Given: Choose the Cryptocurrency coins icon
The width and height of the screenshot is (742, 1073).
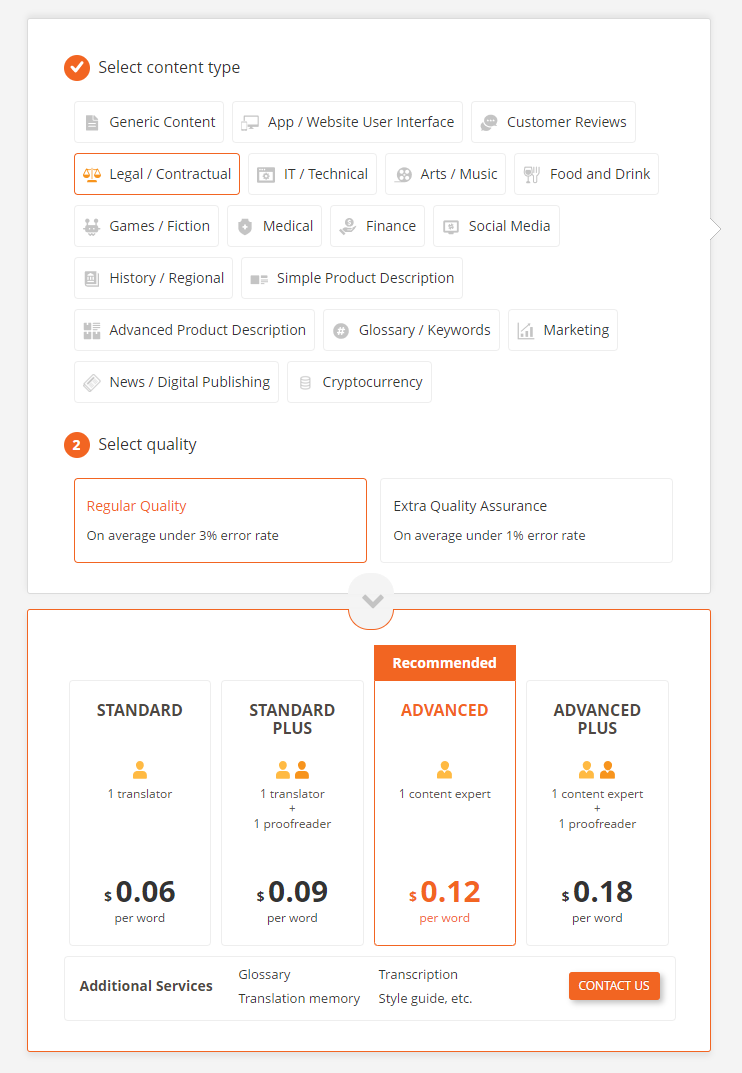Looking at the screenshot, I should (x=305, y=383).
